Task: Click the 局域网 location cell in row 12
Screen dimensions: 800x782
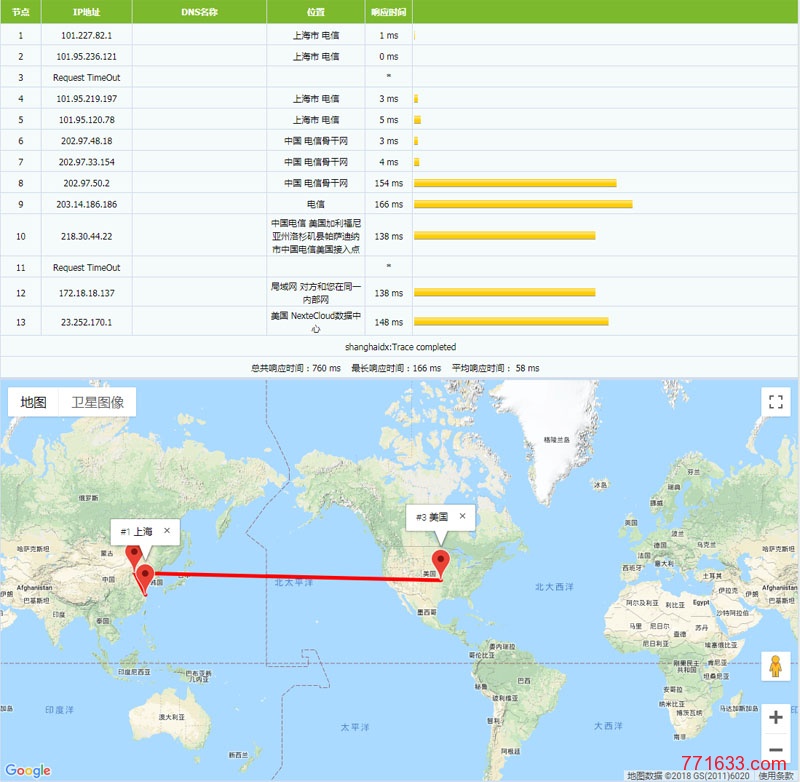Action: pyautogui.click(x=316, y=293)
